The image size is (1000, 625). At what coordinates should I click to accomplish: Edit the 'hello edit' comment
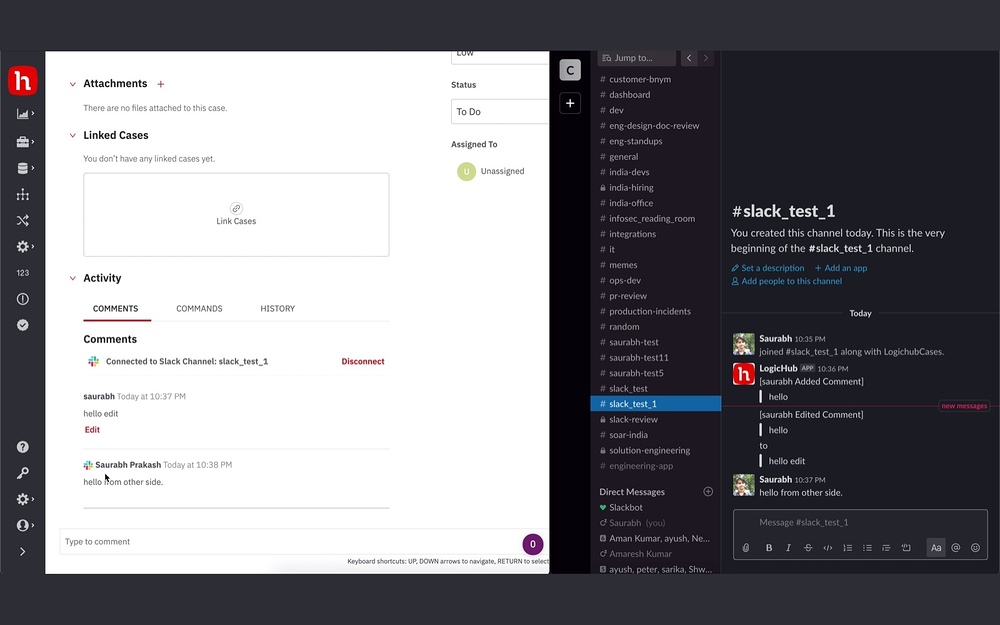point(92,430)
